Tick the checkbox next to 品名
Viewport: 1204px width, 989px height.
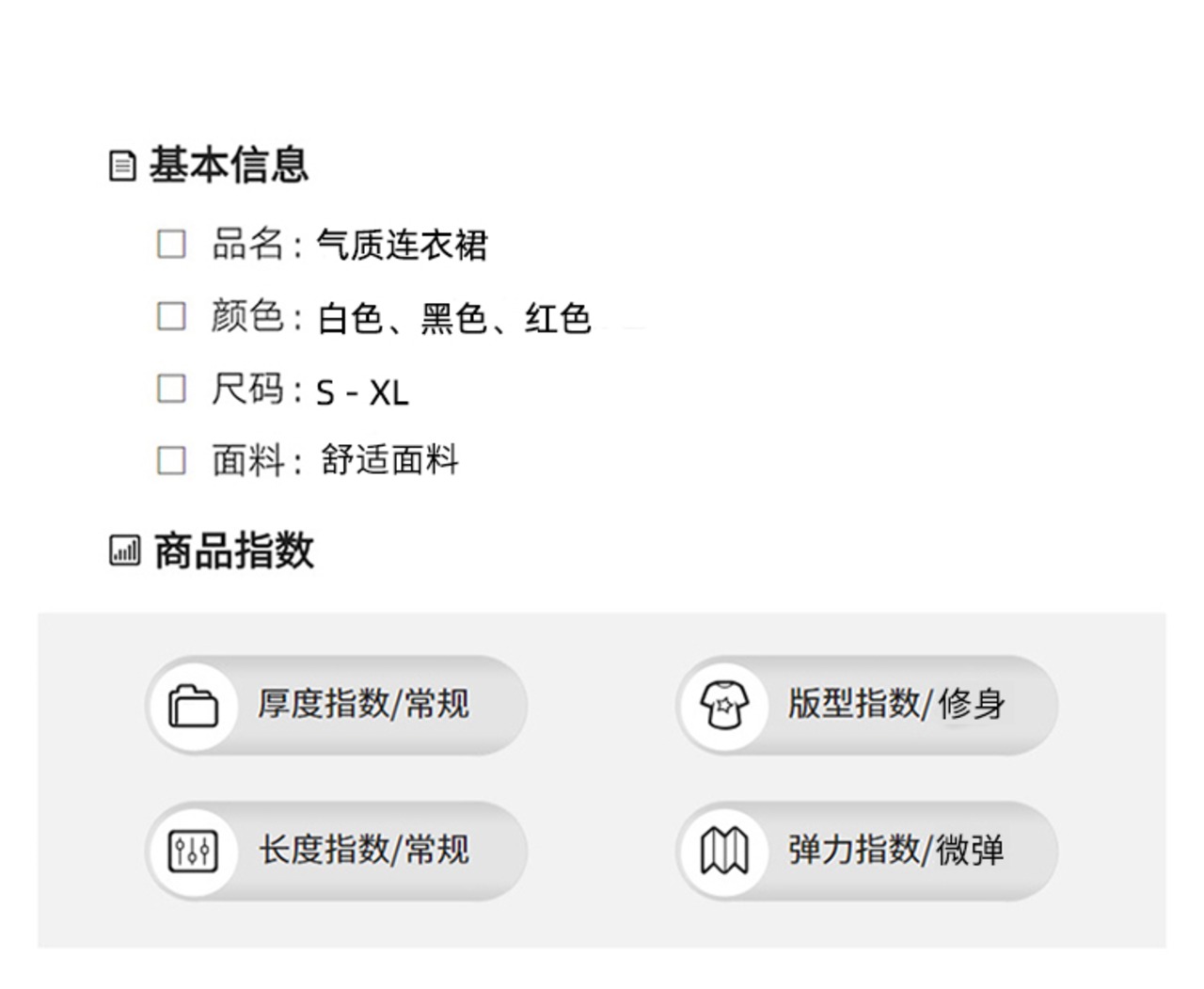pos(171,244)
